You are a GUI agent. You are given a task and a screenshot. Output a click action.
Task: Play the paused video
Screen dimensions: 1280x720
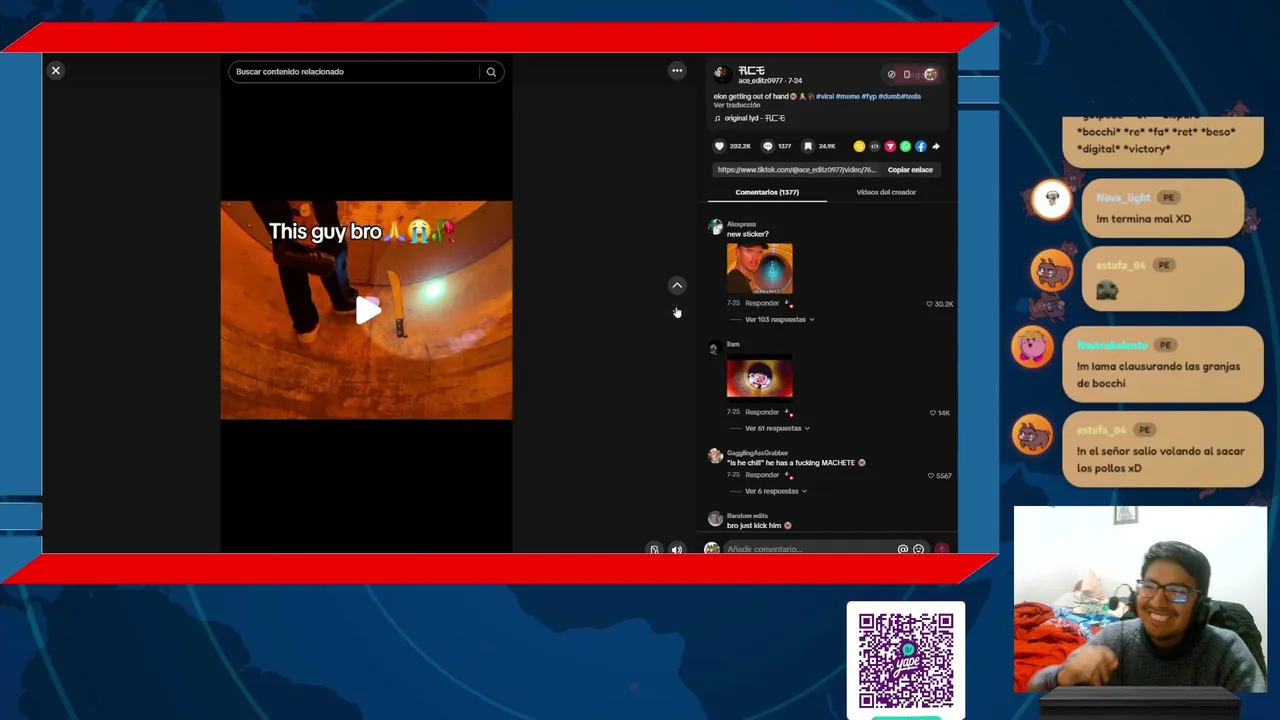coord(367,310)
